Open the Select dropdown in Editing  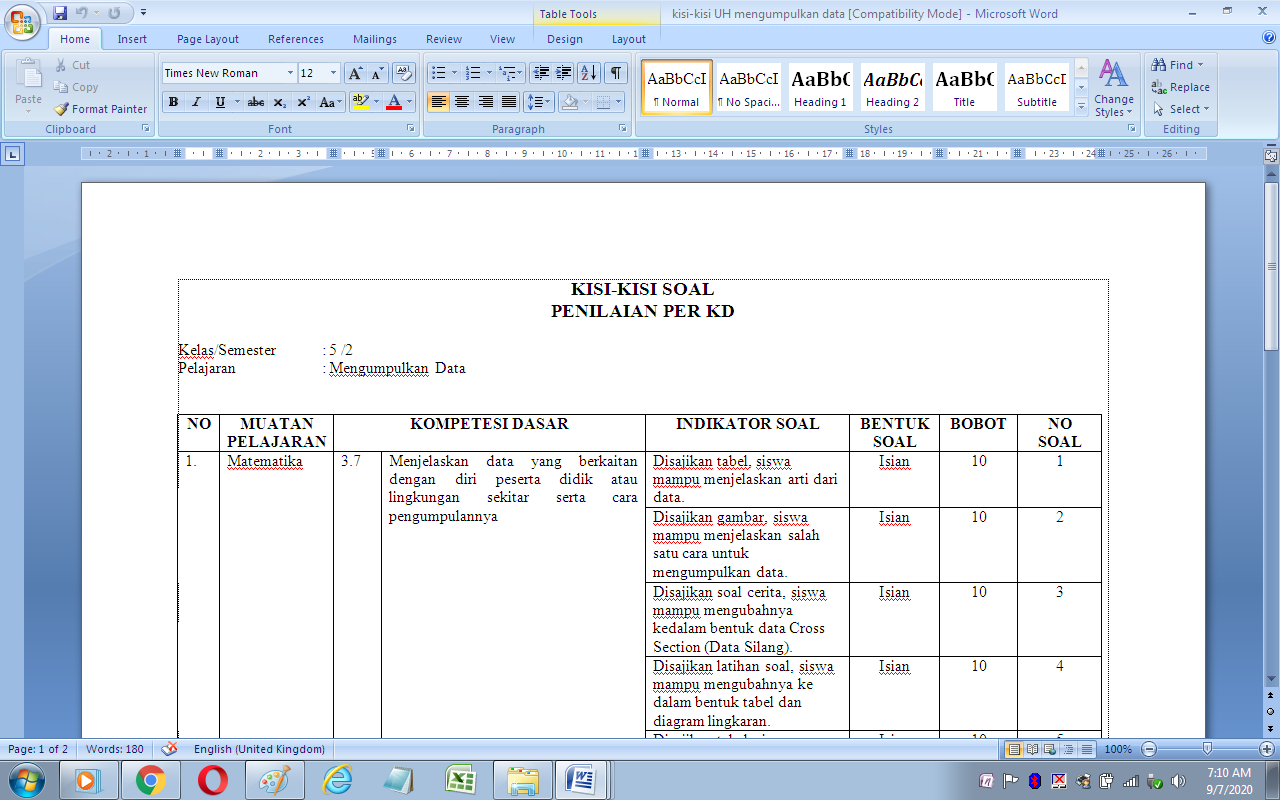pyautogui.click(x=1181, y=109)
